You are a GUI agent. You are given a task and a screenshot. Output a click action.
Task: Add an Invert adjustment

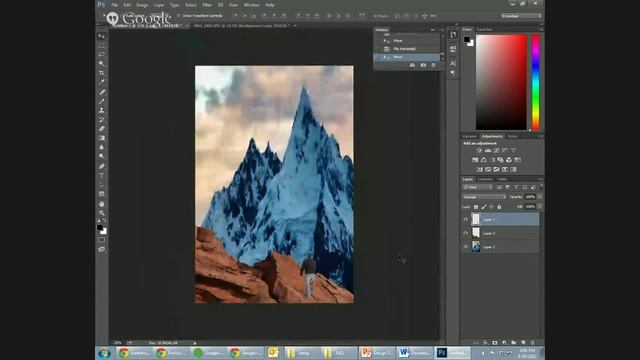pyautogui.click(x=480, y=169)
